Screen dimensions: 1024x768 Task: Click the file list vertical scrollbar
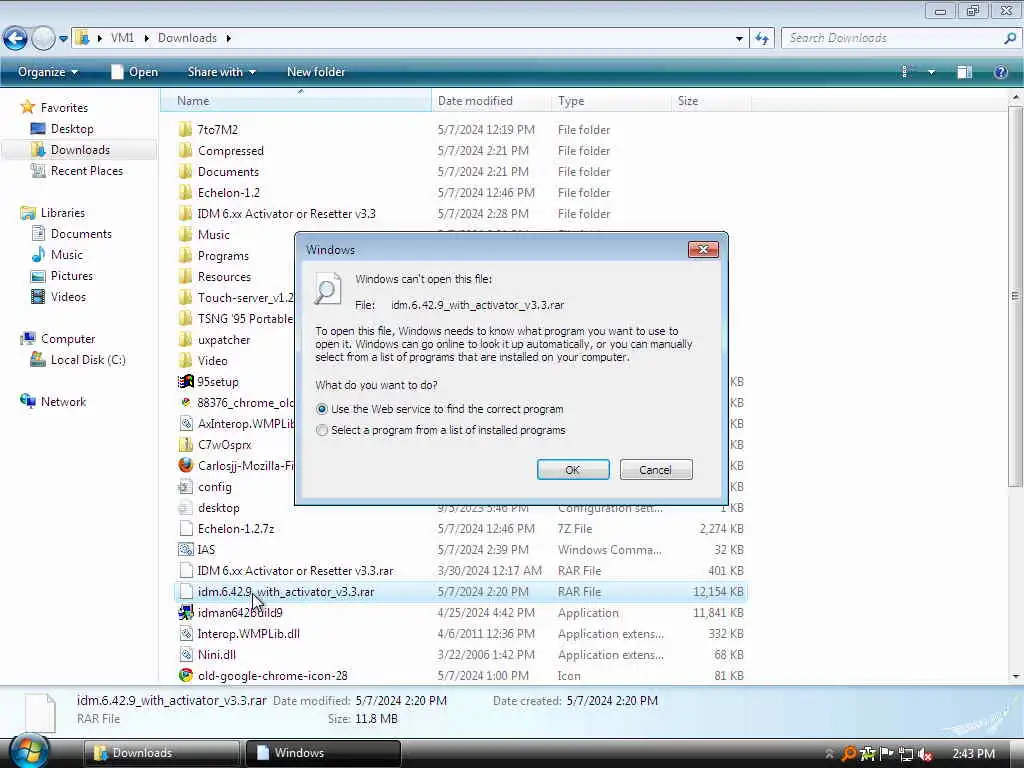pyautogui.click(x=1014, y=296)
